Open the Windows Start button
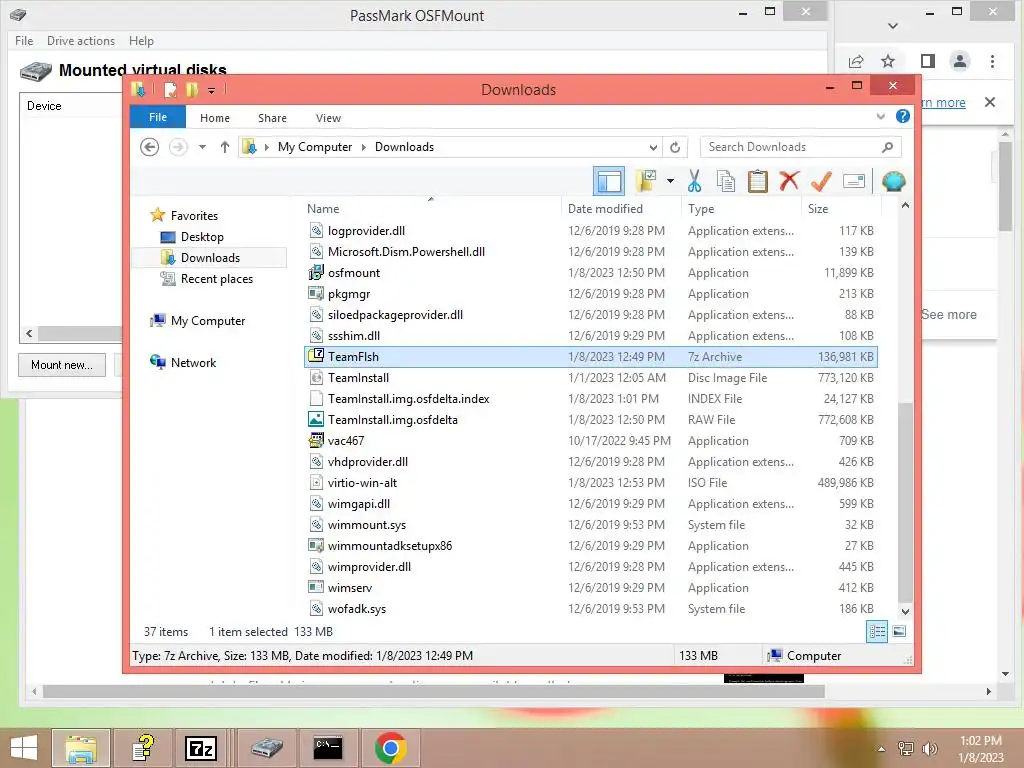This screenshot has height=768, width=1024. (x=24, y=748)
